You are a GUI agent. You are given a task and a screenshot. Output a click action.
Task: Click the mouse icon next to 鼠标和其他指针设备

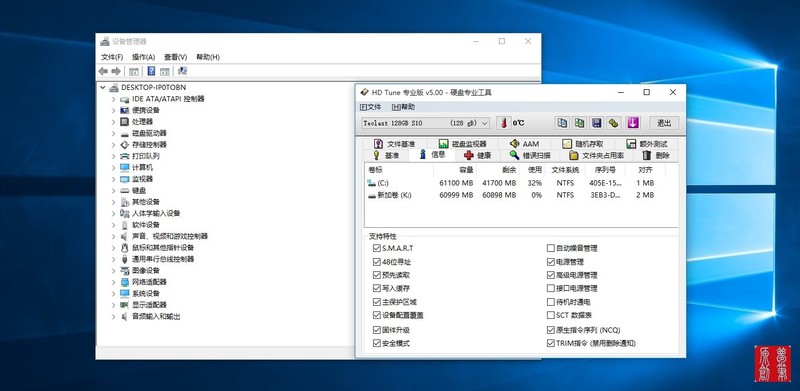(124, 248)
